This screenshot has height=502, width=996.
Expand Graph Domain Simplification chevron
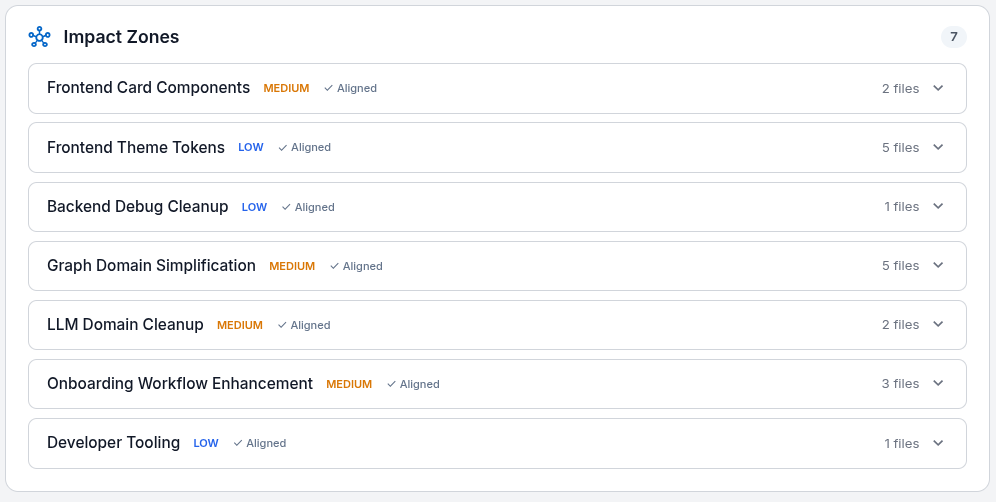coord(938,266)
